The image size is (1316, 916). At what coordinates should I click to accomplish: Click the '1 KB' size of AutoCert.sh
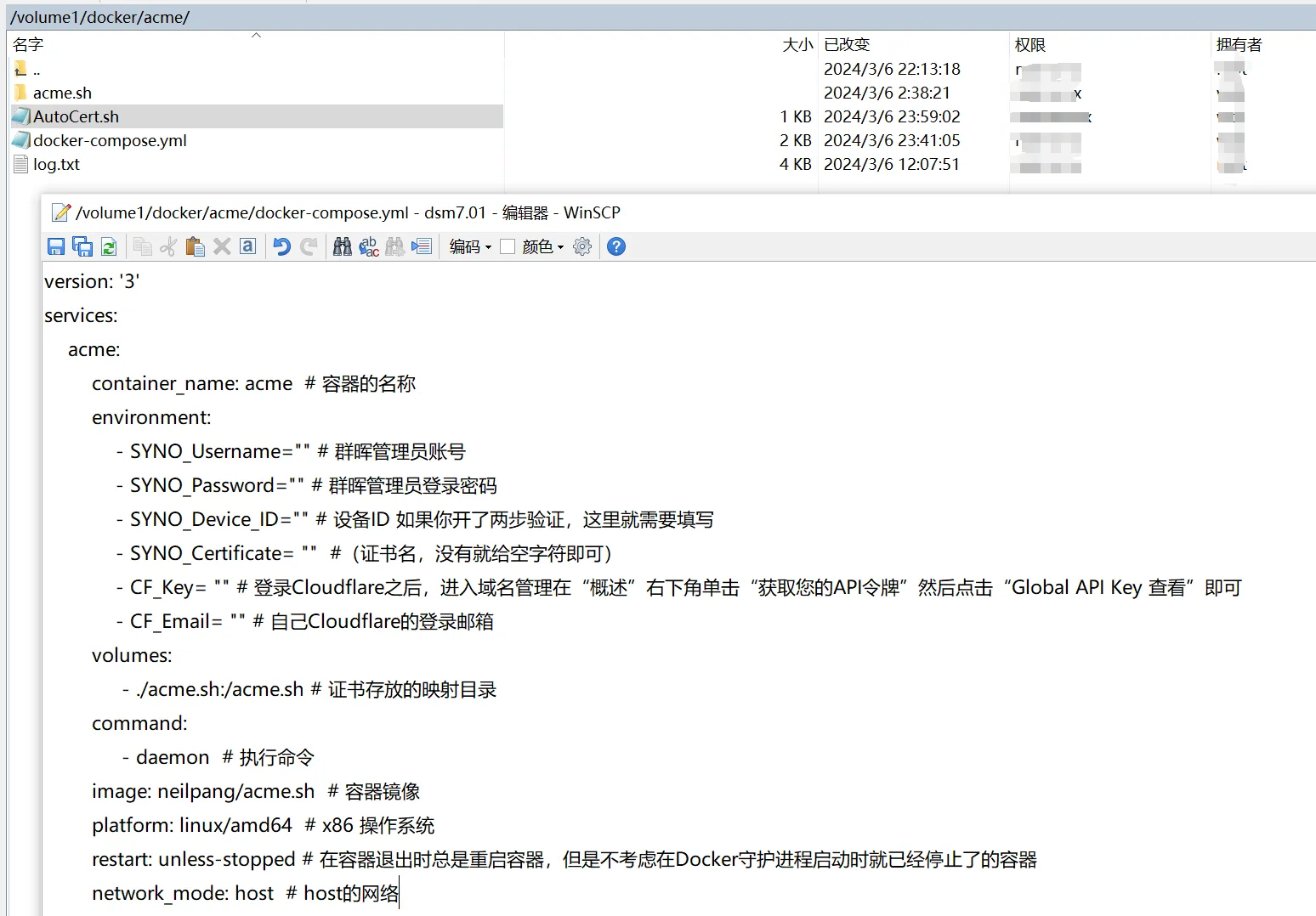(x=796, y=116)
